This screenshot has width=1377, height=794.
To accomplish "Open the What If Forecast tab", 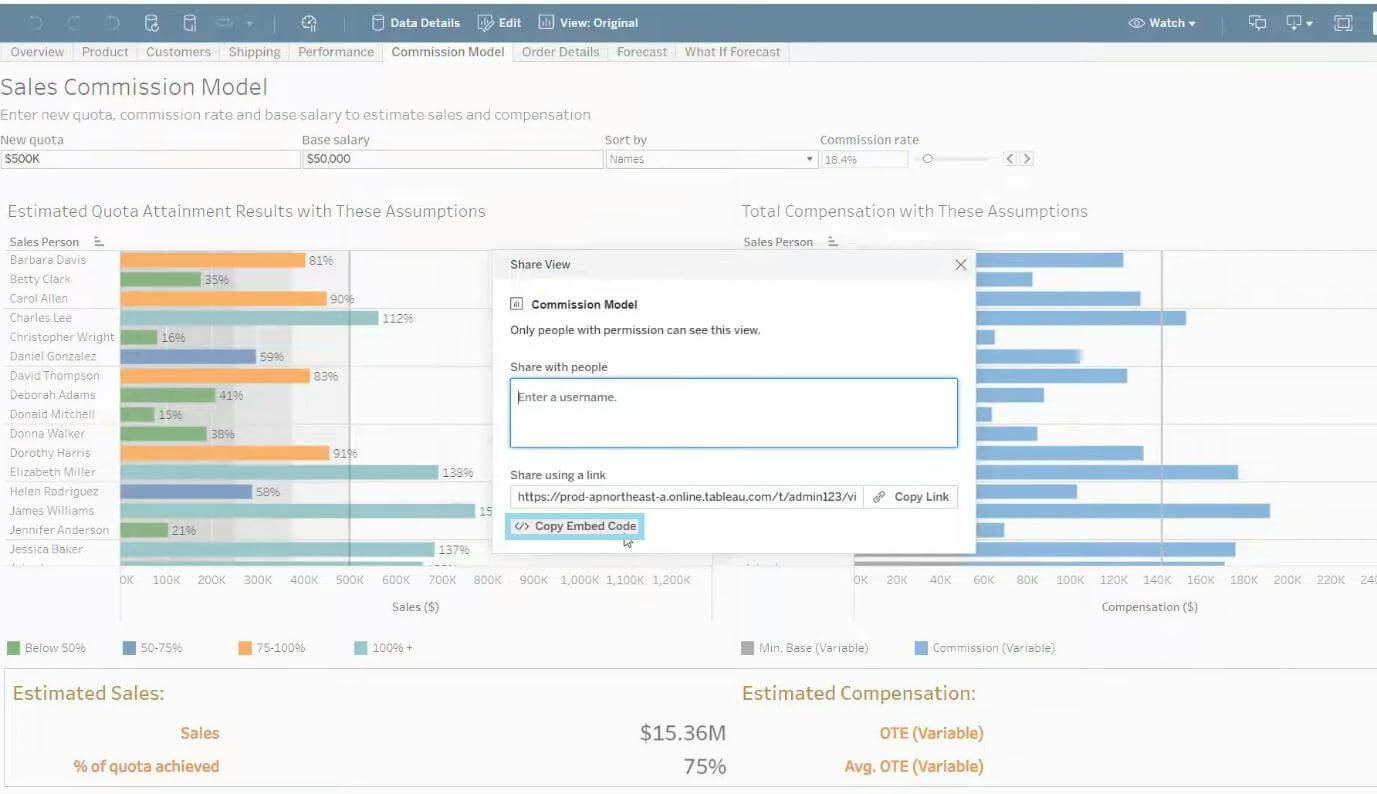I will [732, 52].
